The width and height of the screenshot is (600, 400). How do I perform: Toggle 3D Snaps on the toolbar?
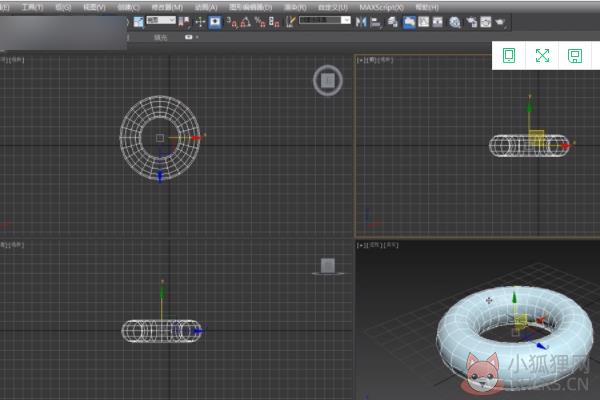pyautogui.click(x=232, y=22)
